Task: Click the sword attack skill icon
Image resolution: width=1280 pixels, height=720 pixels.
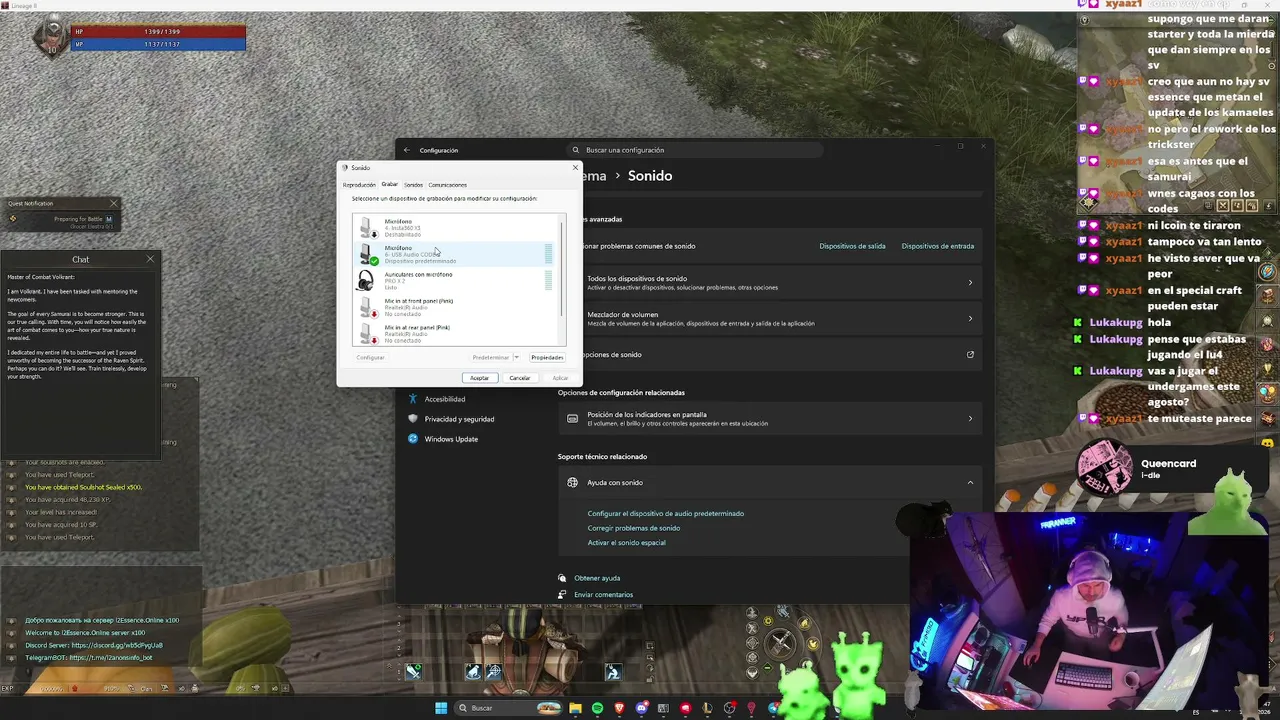Action: tap(414, 671)
